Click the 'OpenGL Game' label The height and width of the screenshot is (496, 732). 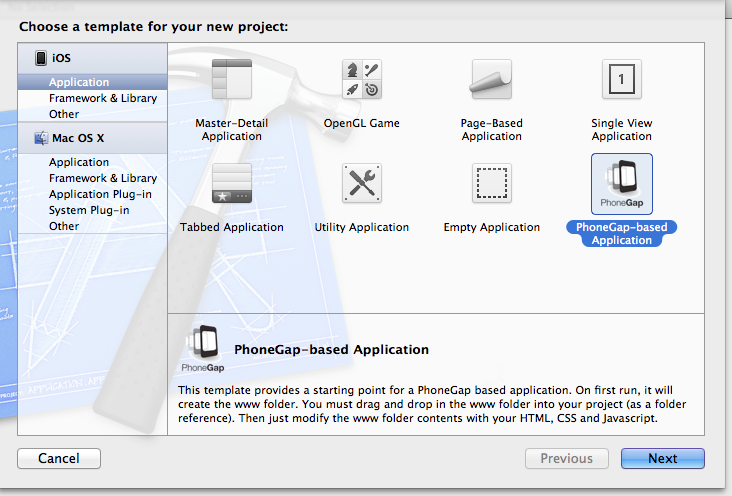pyautogui.click(x=362, y=123)
